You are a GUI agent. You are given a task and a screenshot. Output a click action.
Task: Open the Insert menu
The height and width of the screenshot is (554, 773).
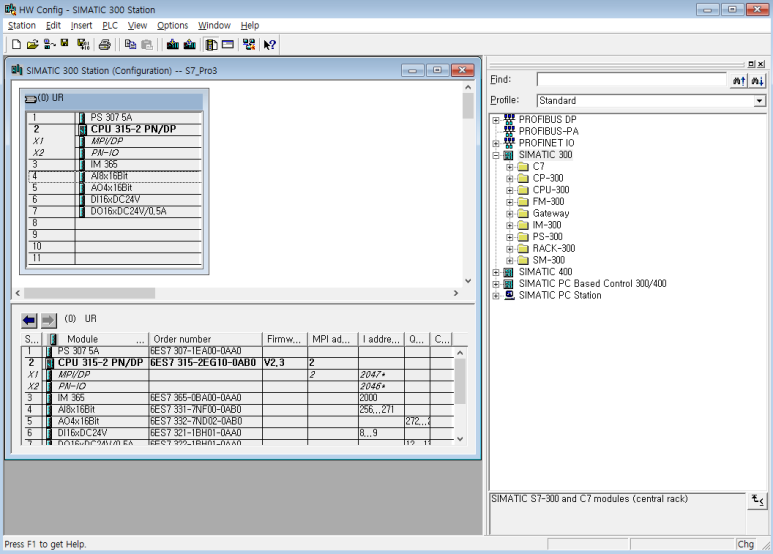[81, 26]
